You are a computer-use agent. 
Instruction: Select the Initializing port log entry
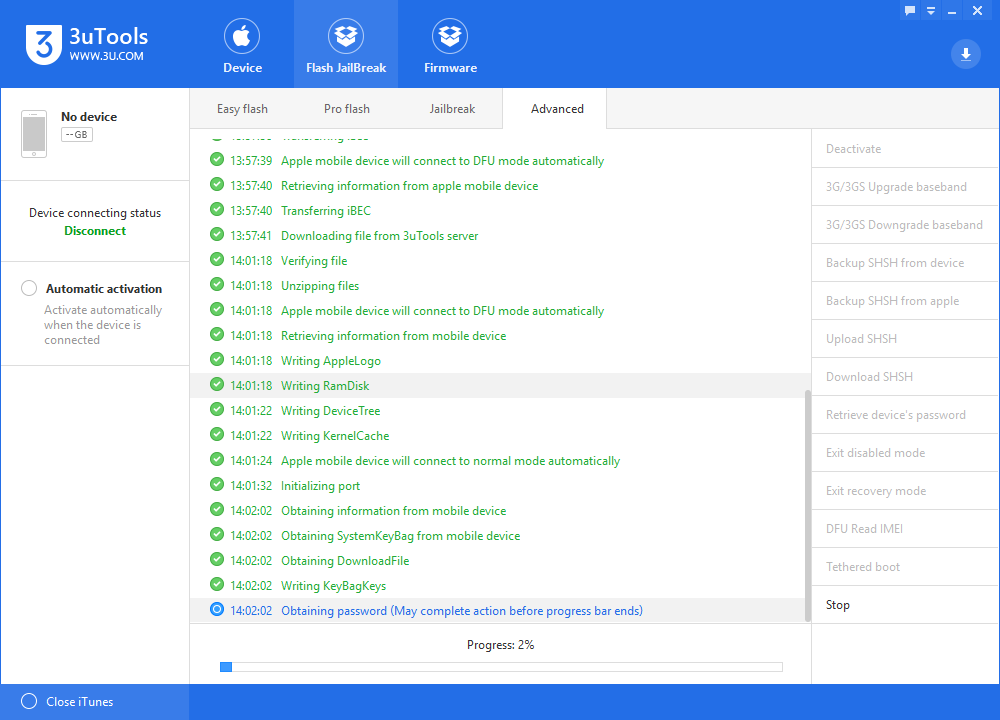[x=320, y=486]
